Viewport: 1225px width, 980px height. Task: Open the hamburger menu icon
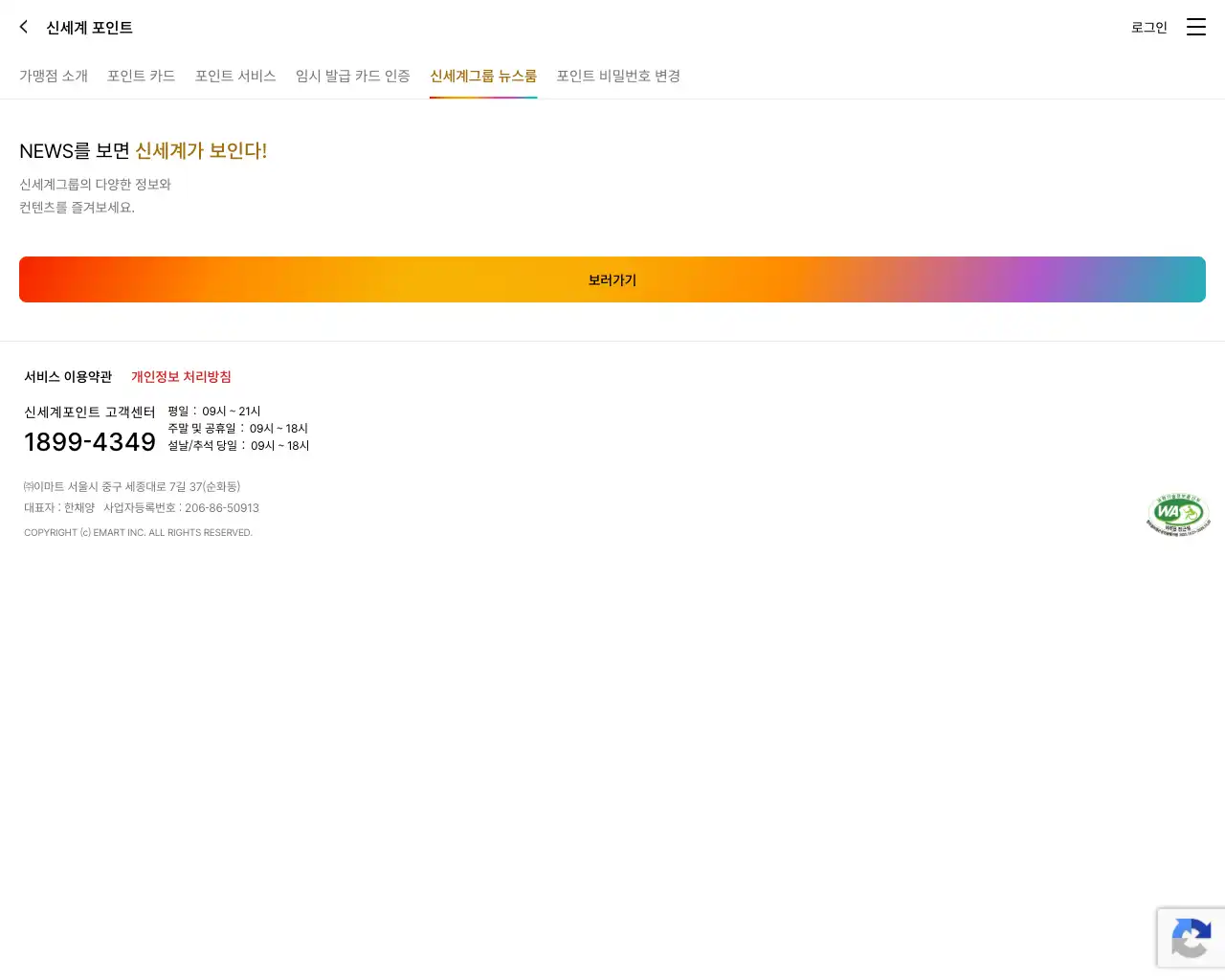point(1196,27)
